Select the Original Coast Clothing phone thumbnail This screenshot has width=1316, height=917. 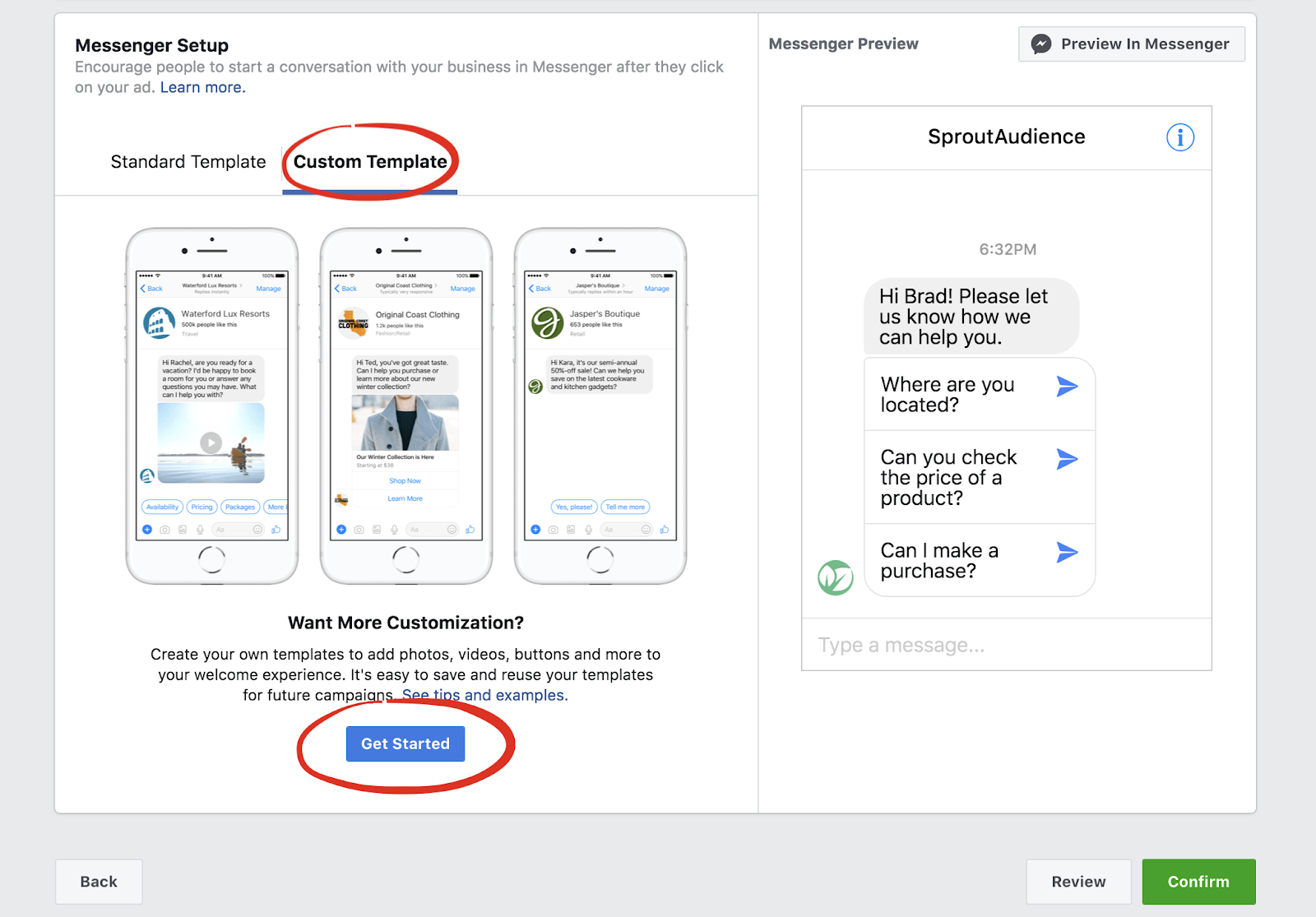[x=406, y=406]
